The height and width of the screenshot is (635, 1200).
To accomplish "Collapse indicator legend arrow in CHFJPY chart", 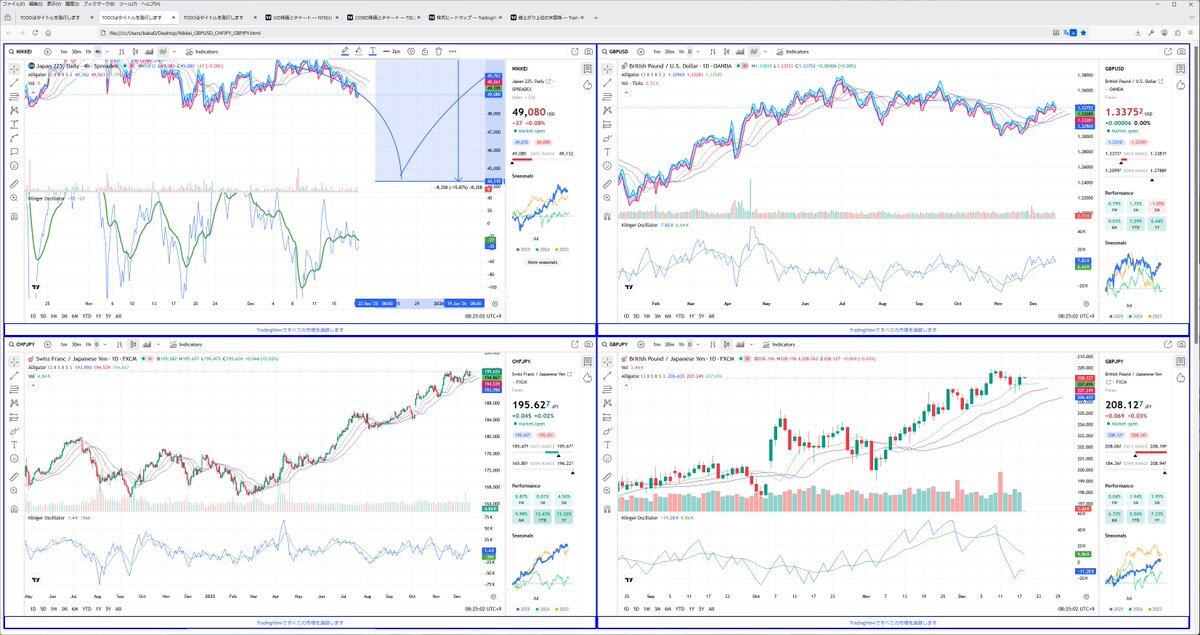I will pos(33,386).
